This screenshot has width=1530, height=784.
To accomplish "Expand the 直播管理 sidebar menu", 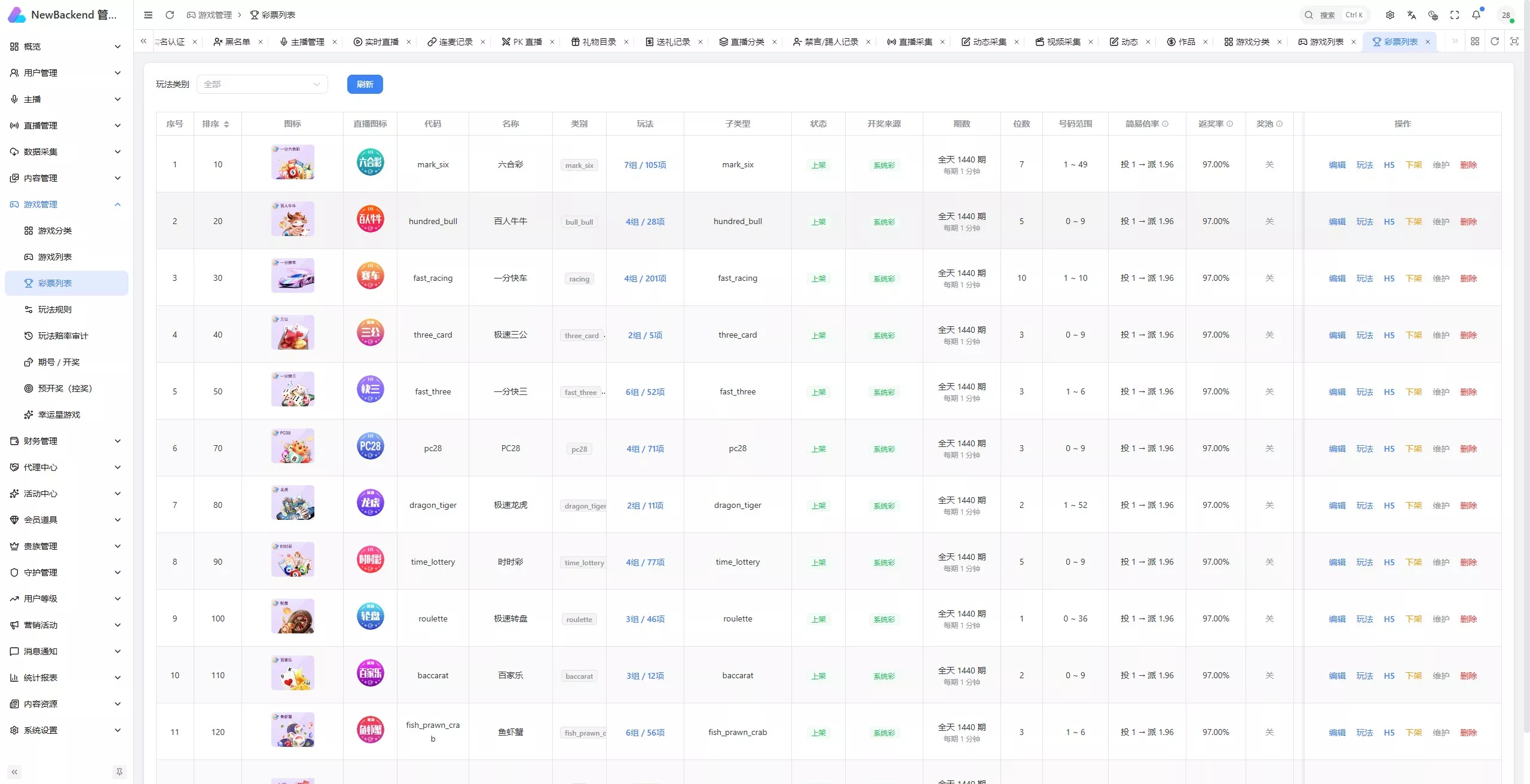I will [x=66, y=125].
